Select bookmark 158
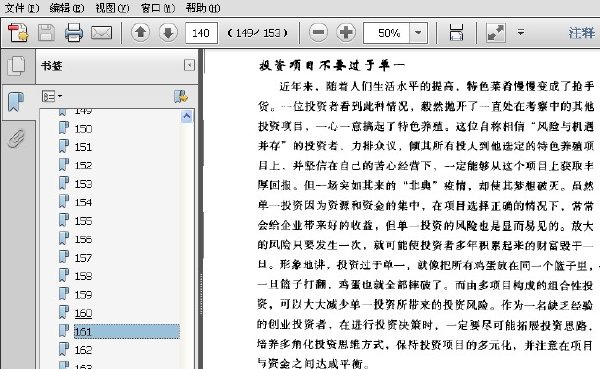This screenshot has height=369, width=600. pyautogui.click(x=83, y=276)
